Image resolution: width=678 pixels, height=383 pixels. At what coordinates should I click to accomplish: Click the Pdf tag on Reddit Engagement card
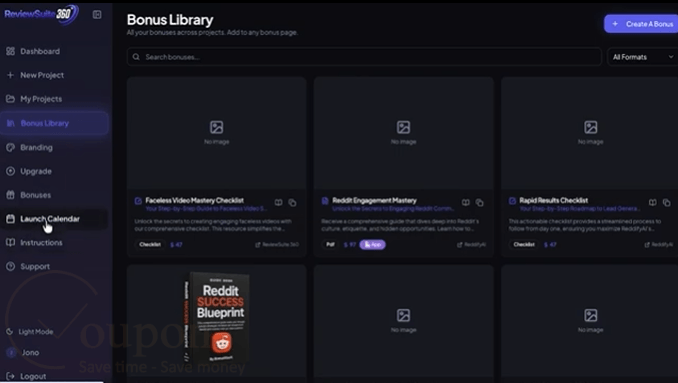[x=330, y=245]
